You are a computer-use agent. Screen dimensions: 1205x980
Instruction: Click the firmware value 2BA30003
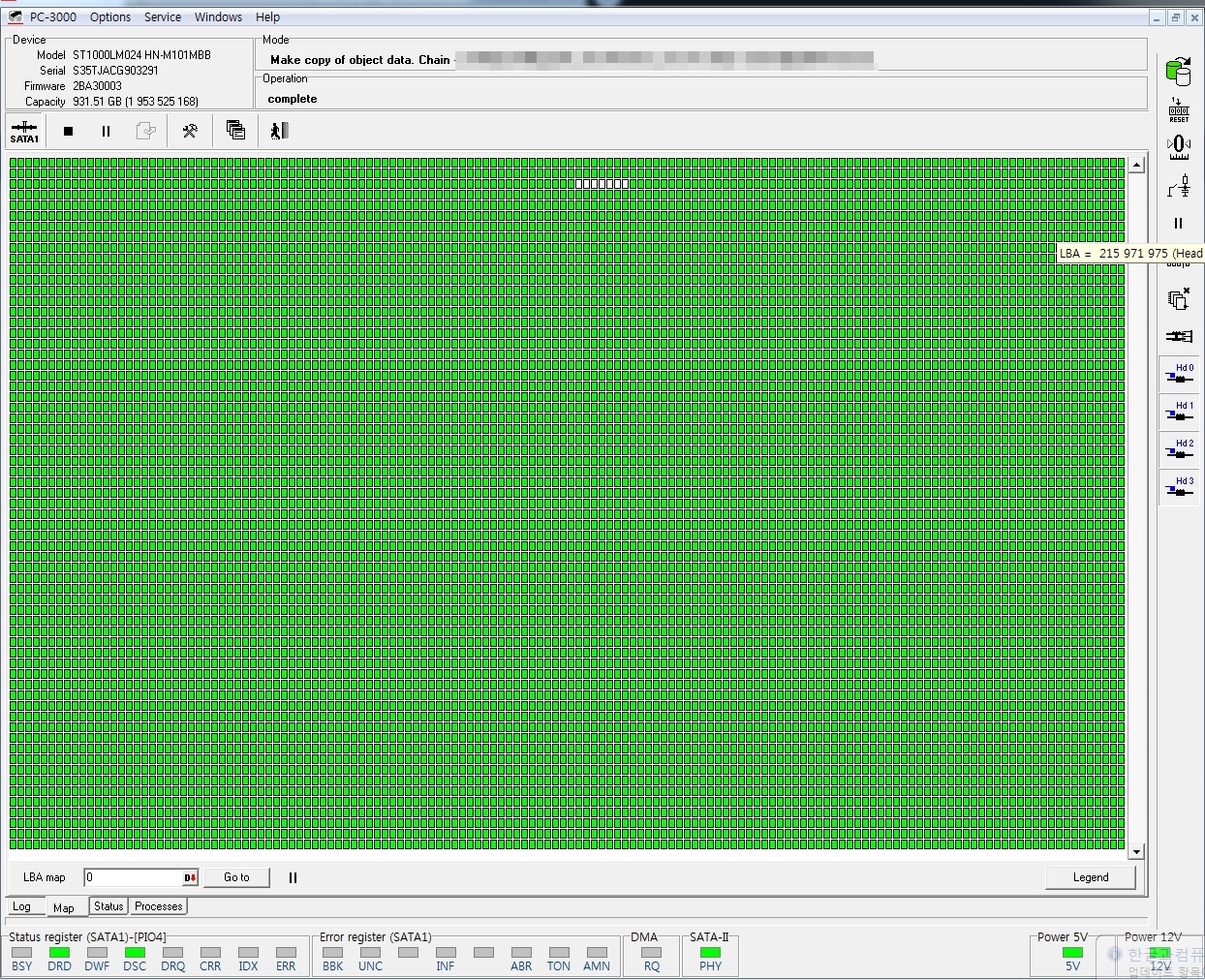coord(97,86)
